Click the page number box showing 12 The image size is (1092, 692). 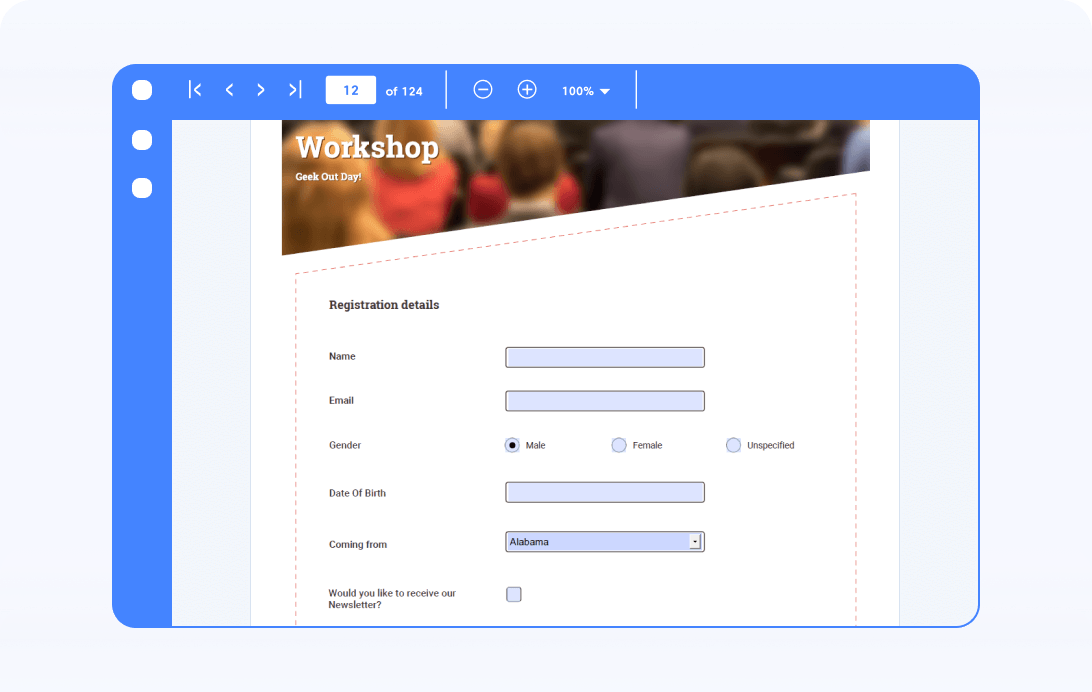(350, 89)
